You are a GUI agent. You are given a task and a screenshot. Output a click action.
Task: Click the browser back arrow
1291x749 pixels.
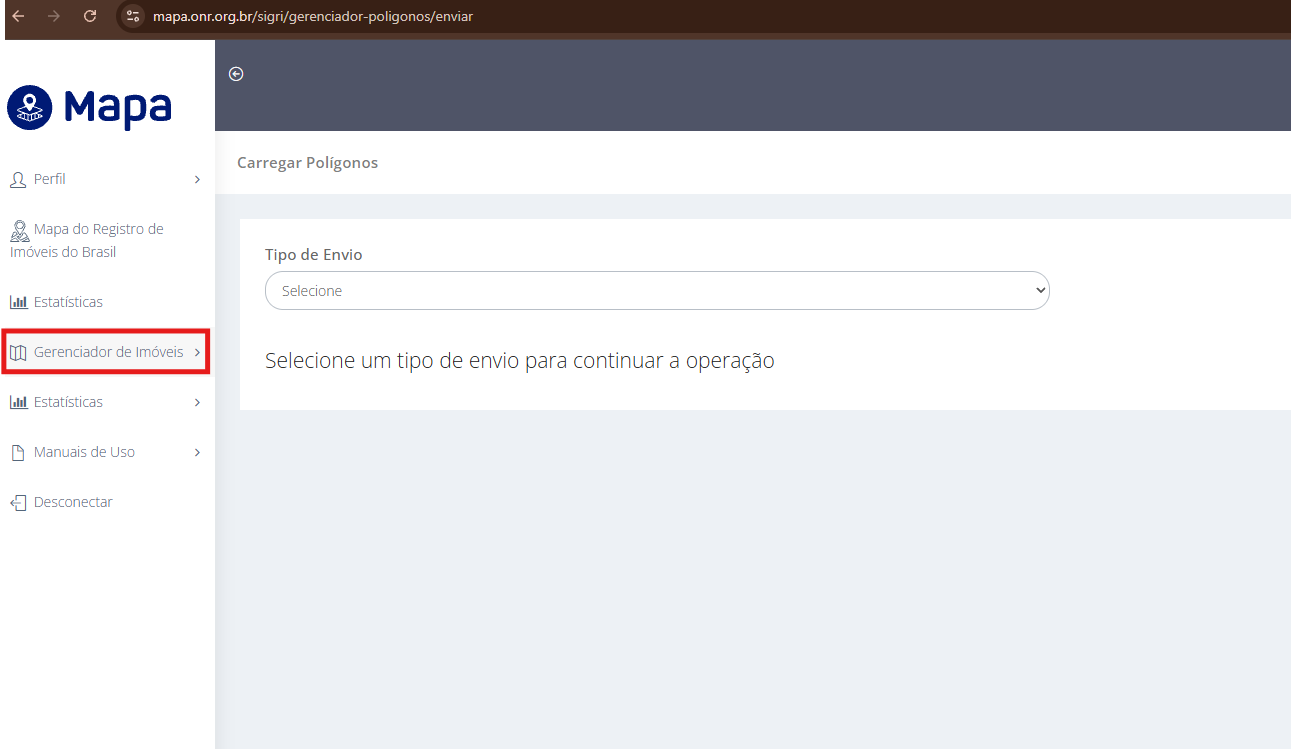18,16
